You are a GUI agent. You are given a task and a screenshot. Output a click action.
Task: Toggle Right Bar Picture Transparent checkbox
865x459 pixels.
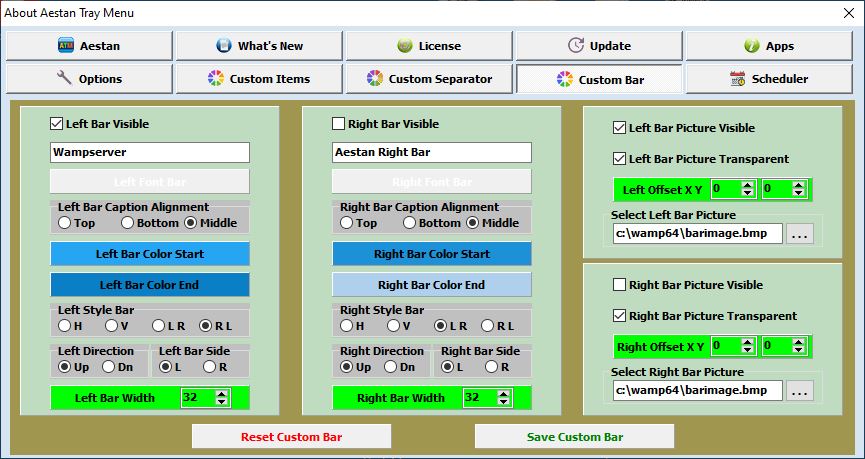coord(620,316)
